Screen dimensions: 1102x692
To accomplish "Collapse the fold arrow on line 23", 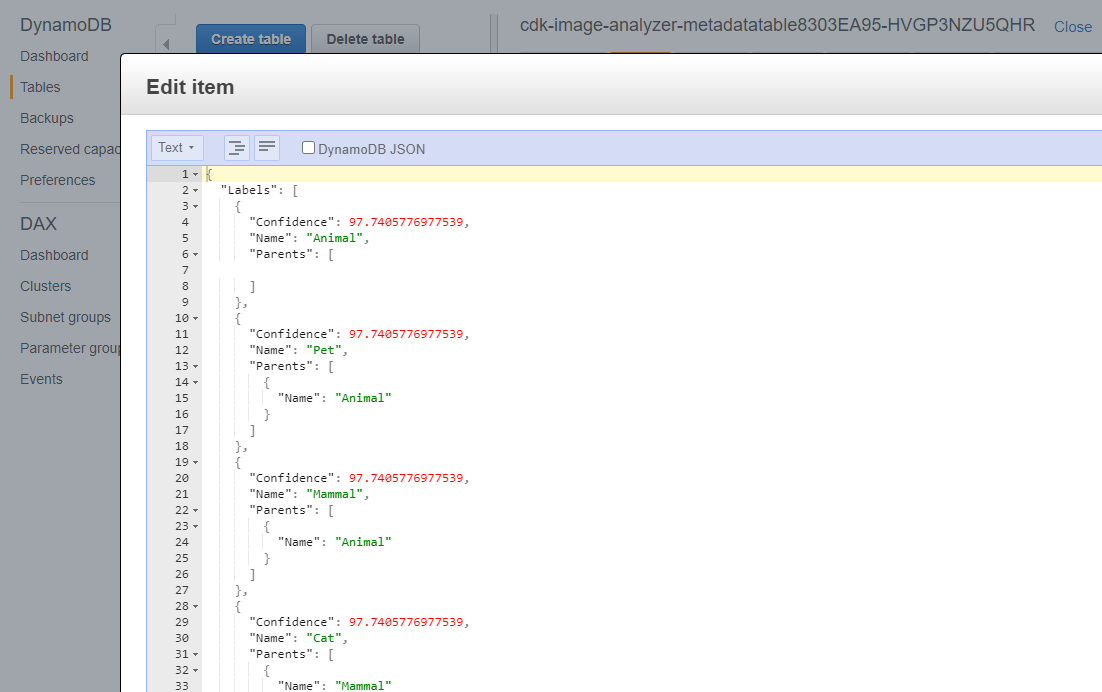I will coord(195,526).
